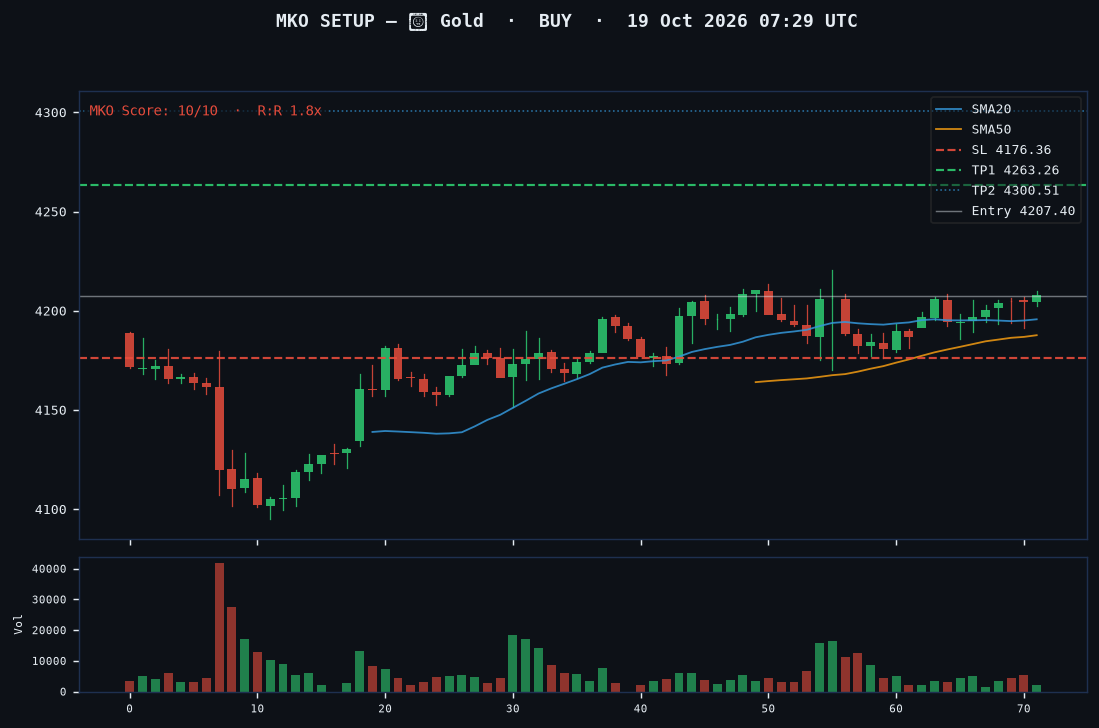
Task: Click the rotated "Vol" axis title
Action: pyautogui.click(x=18, y=624)
